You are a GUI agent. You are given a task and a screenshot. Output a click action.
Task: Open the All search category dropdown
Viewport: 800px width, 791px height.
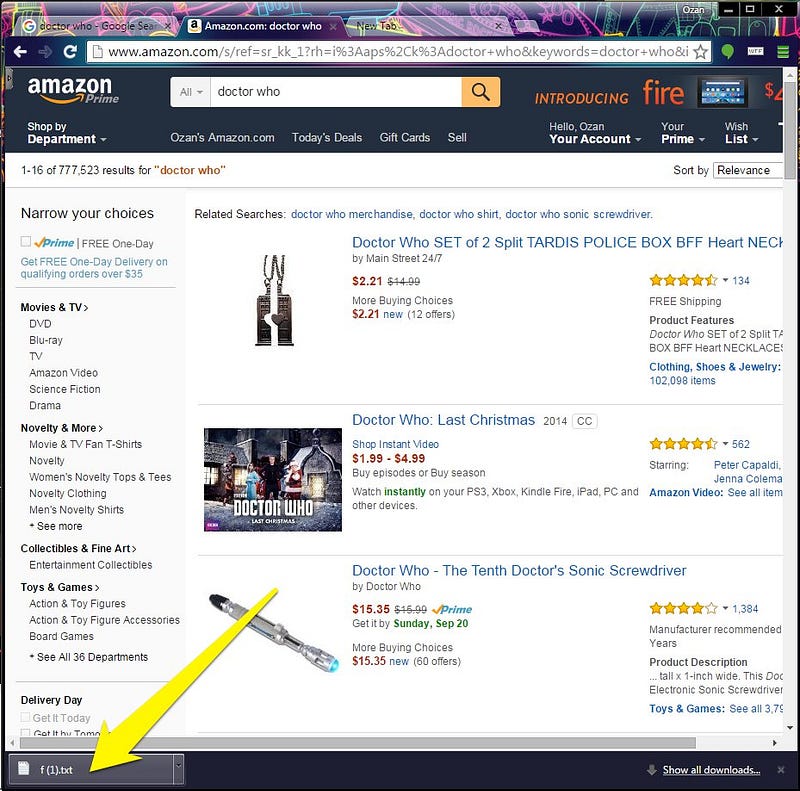(x=190, y=92)
